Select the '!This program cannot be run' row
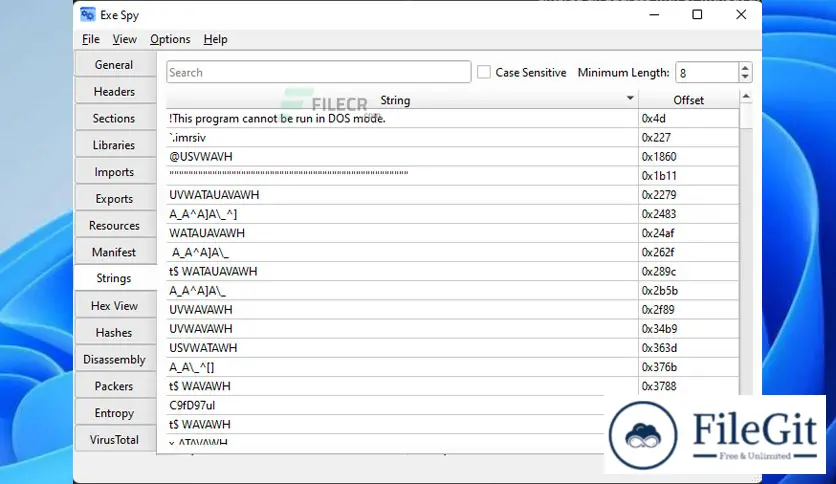The width and height of the screenshot is (836, 484). pos(402,118)
